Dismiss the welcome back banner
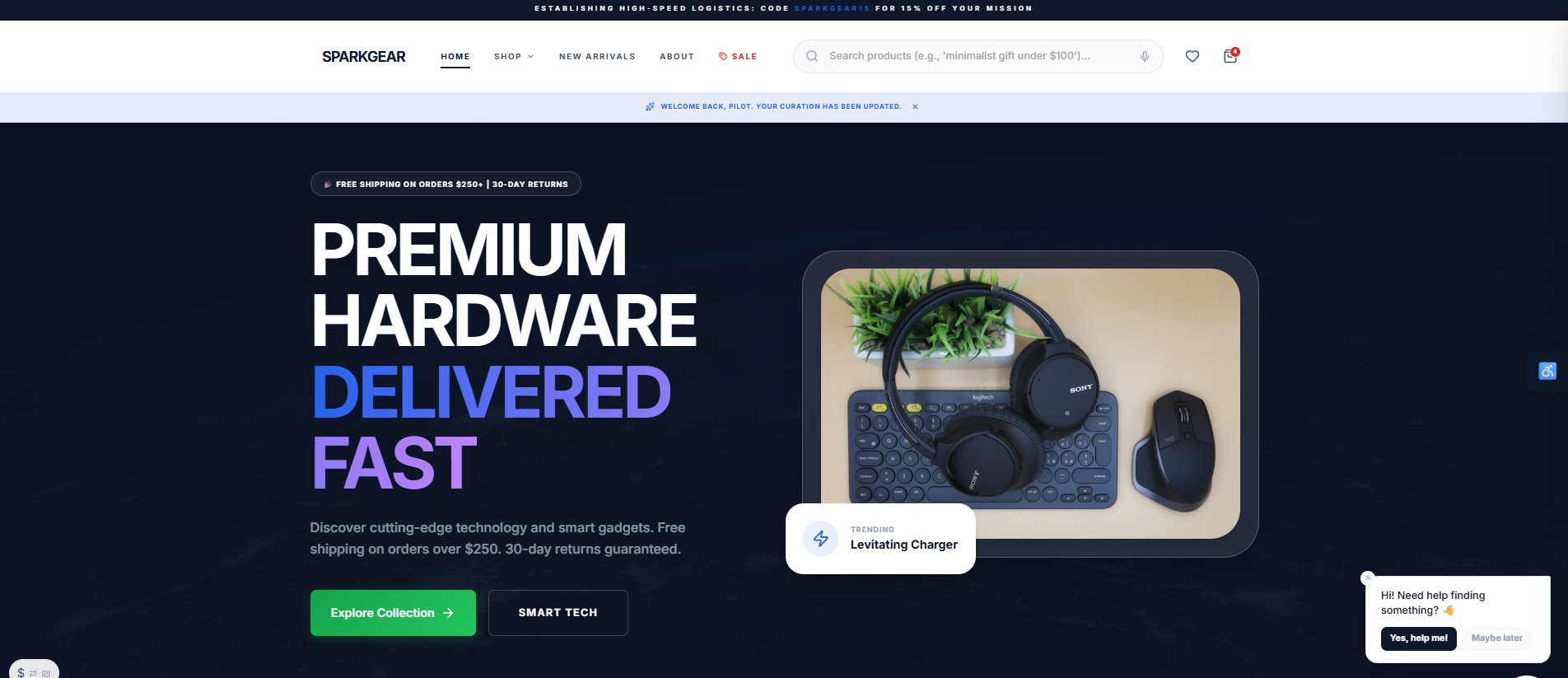1568x678 pixels. pos(915,106)
